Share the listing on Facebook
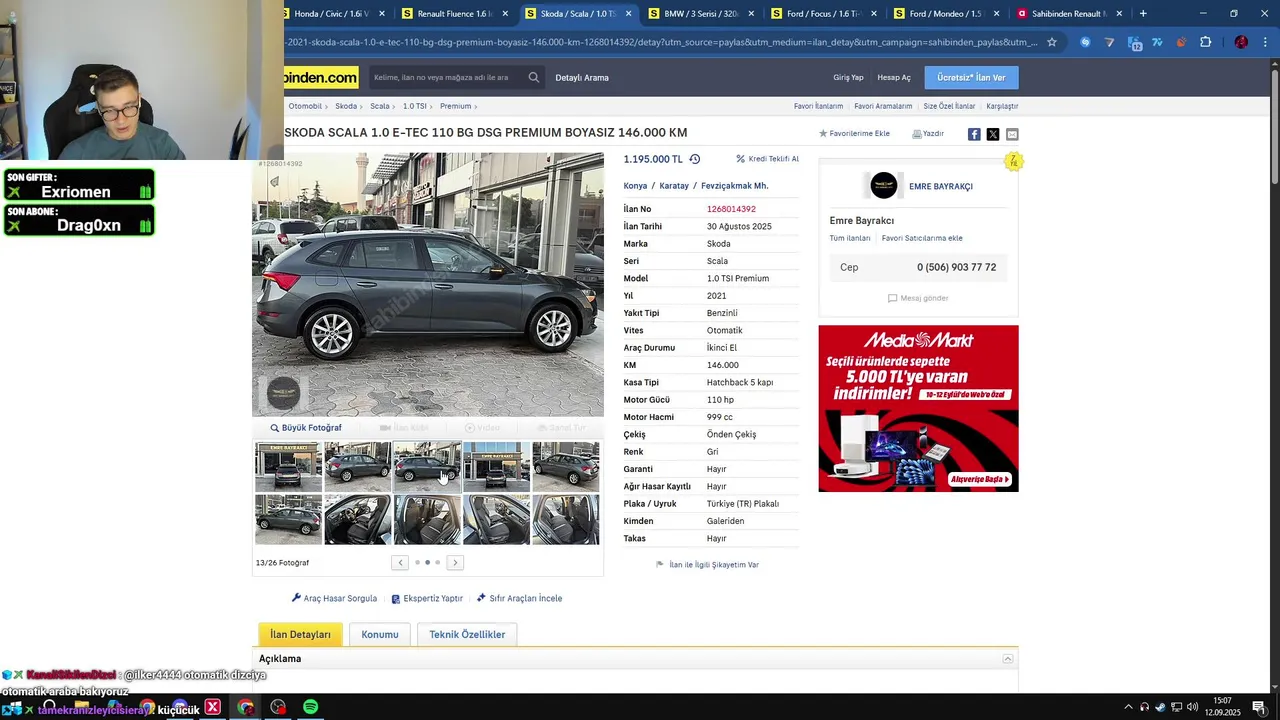 tap(974, 134)
